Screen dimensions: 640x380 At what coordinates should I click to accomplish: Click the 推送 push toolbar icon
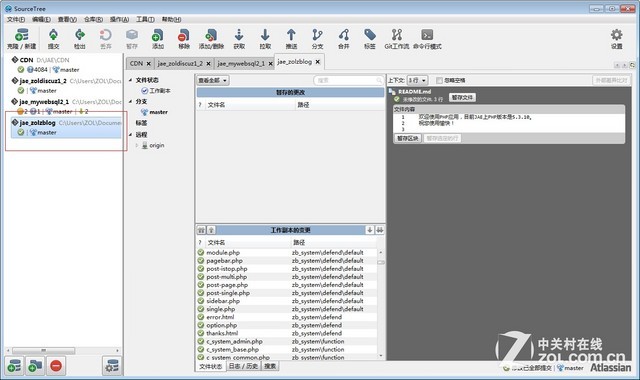[291, 35]
